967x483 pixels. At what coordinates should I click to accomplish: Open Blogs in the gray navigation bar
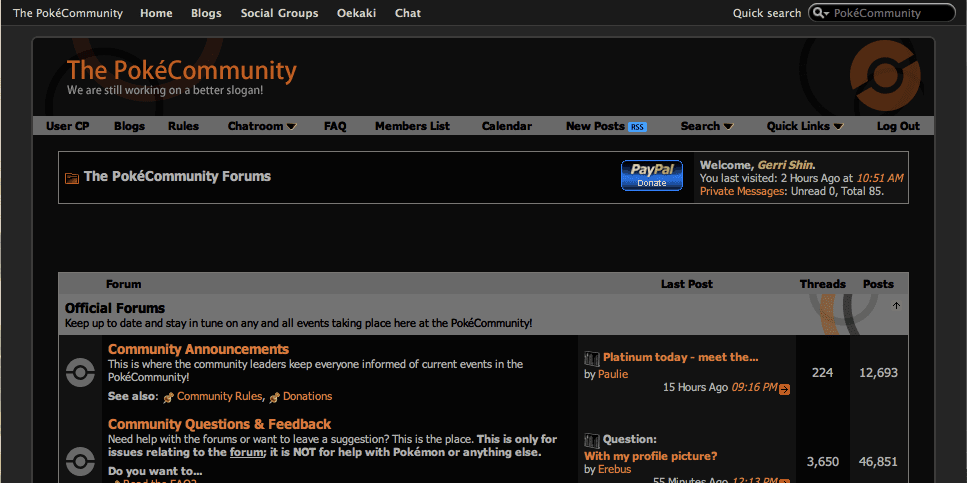pyautogui.click(x=130, y=126)
